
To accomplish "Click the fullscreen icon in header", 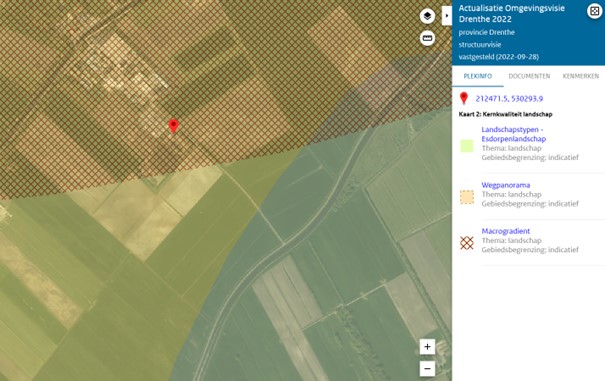I will click(x=594, y=11).
